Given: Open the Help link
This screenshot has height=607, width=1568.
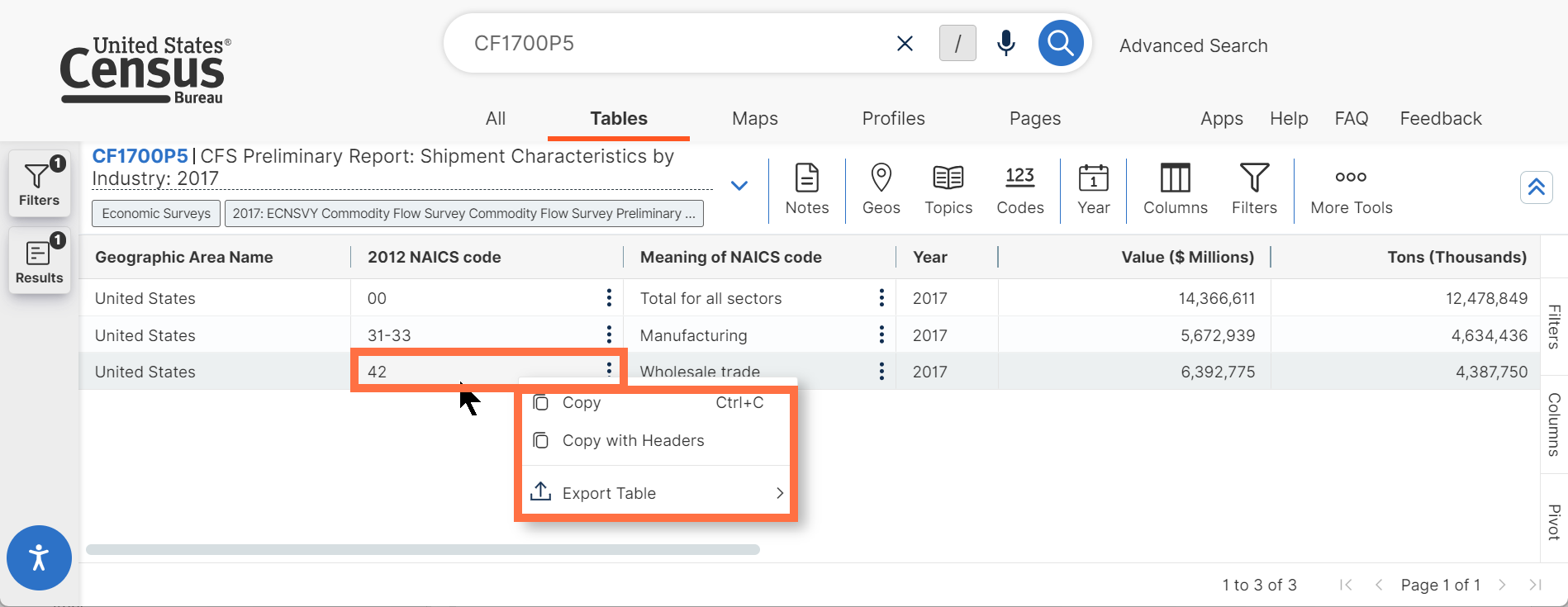Looking at the screenshot, I should pyautogui.click(x=1289, y=118).
